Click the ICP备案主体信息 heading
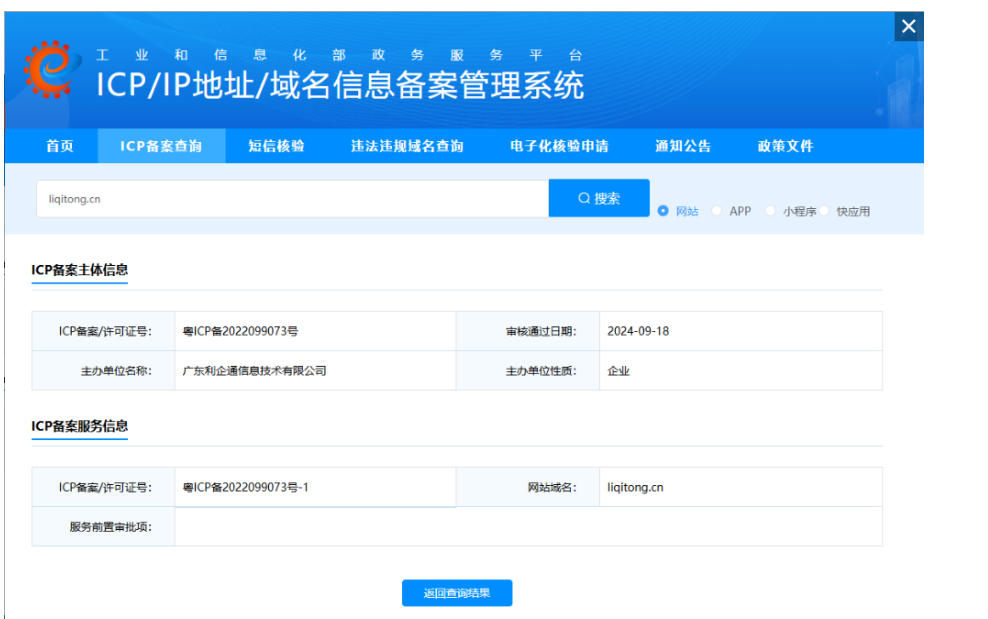This screenshot has height=619, width=988. tap(79, 270)
